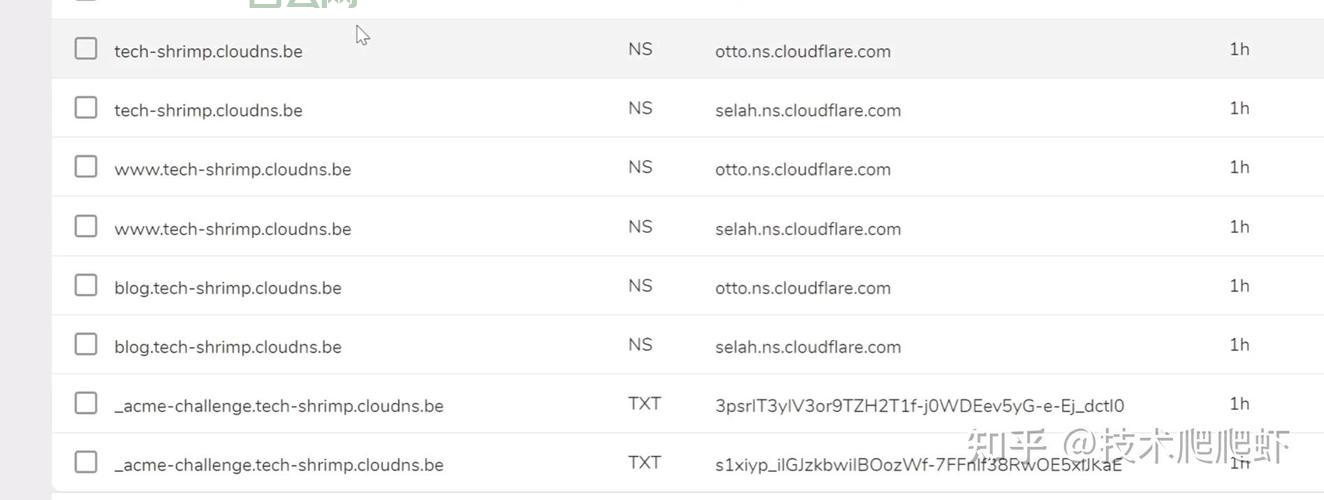Click the 1h TTL of the blog otto record
Screen dimensions: 1324x500
point(1239,286)
